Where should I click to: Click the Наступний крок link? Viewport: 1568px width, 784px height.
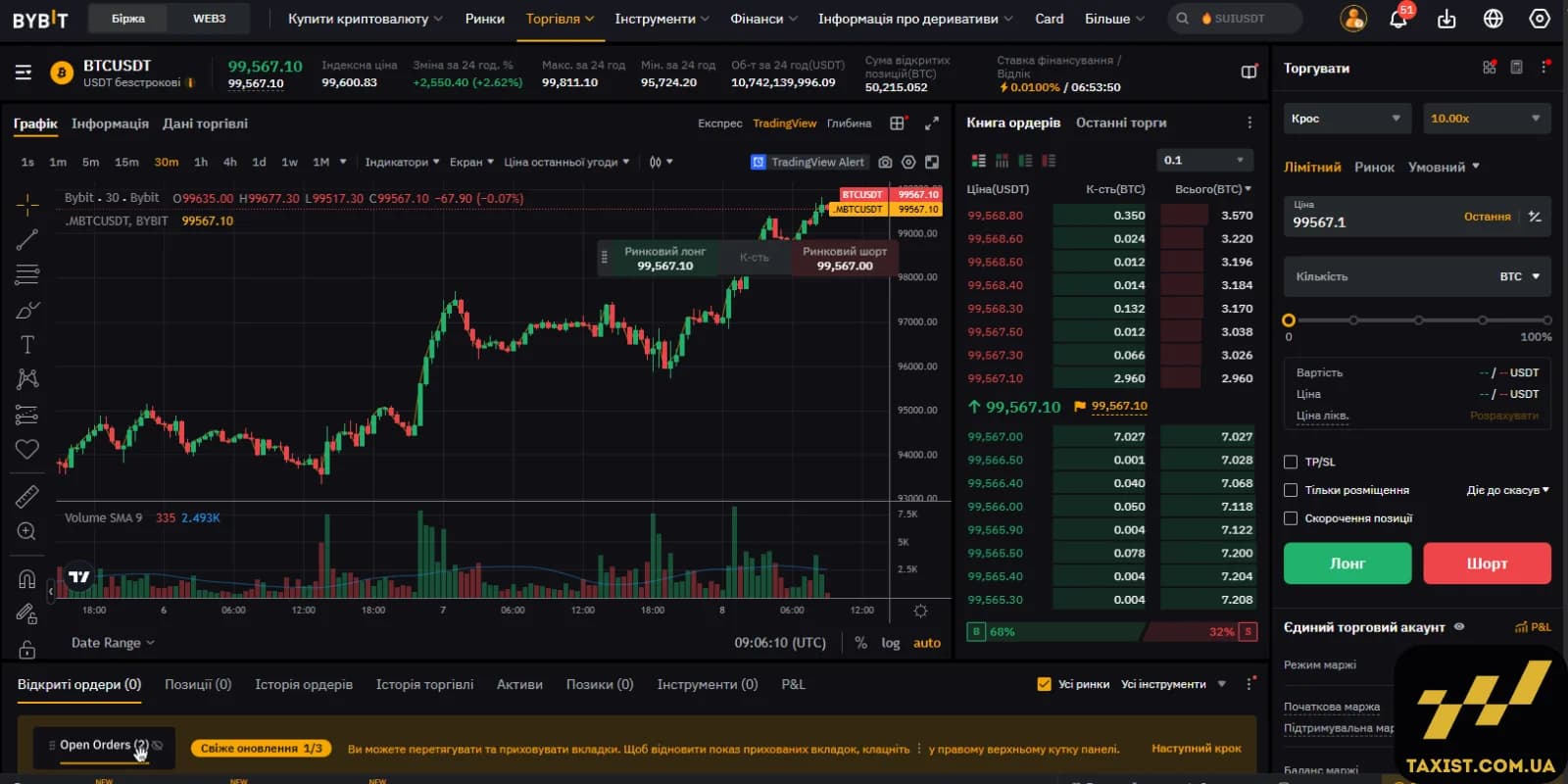(x=1197, y=748)
